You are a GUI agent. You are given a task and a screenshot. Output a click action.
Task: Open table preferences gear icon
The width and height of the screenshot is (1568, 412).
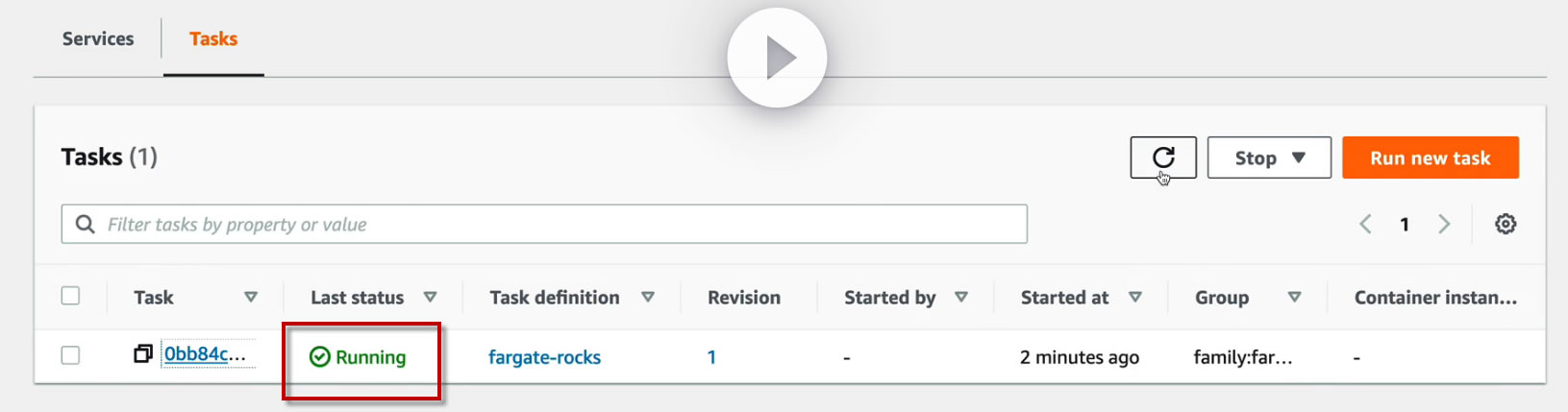1506,224
